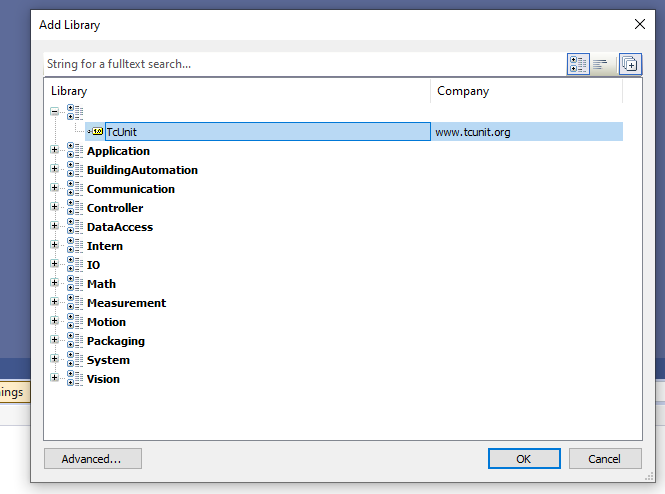Screen dimensions: 665x494
Task: Click the TcUnit library icon
Action: [96, 131]
